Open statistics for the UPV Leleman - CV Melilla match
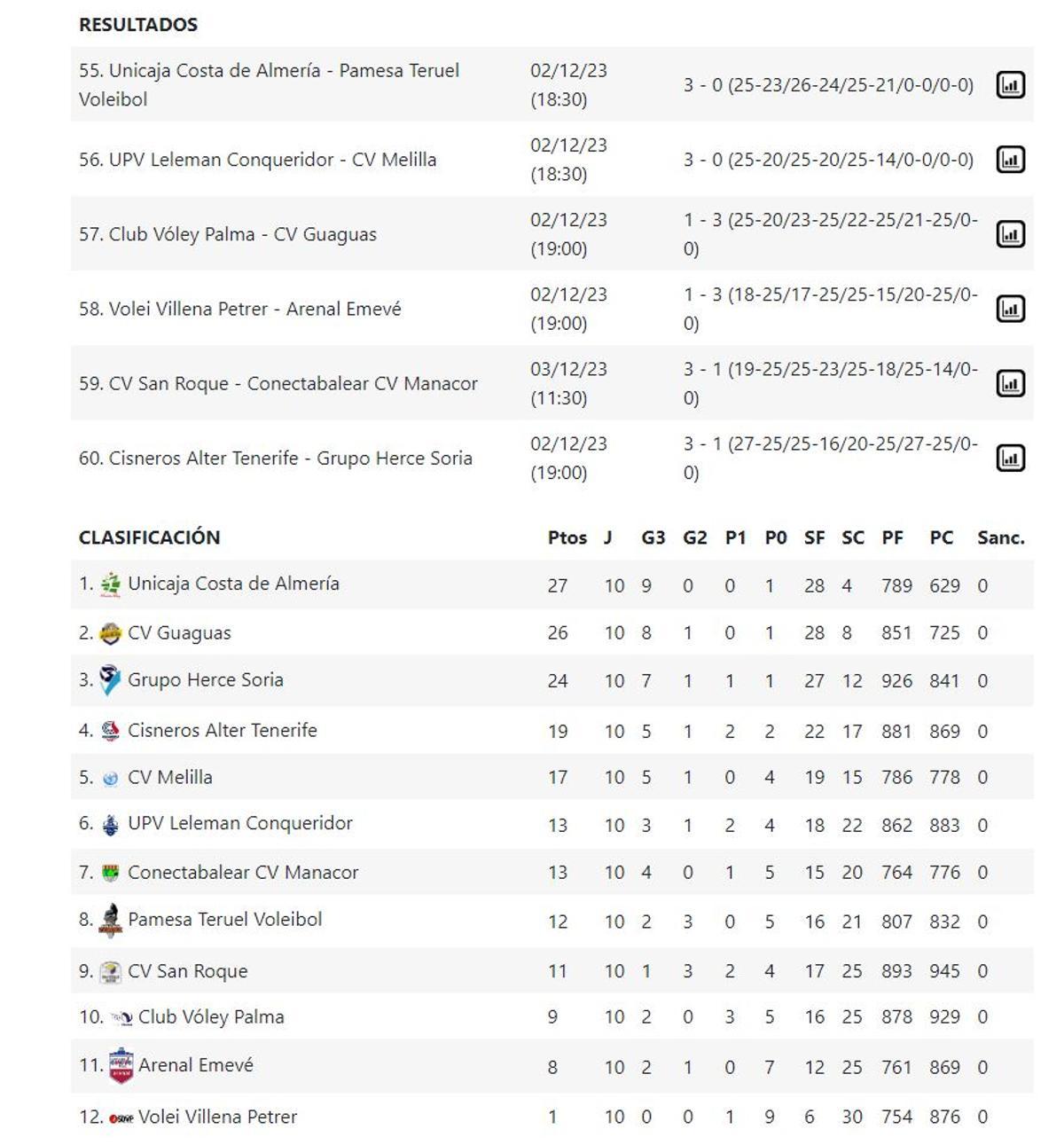 pyautogui.click(x=1010, y=160)
